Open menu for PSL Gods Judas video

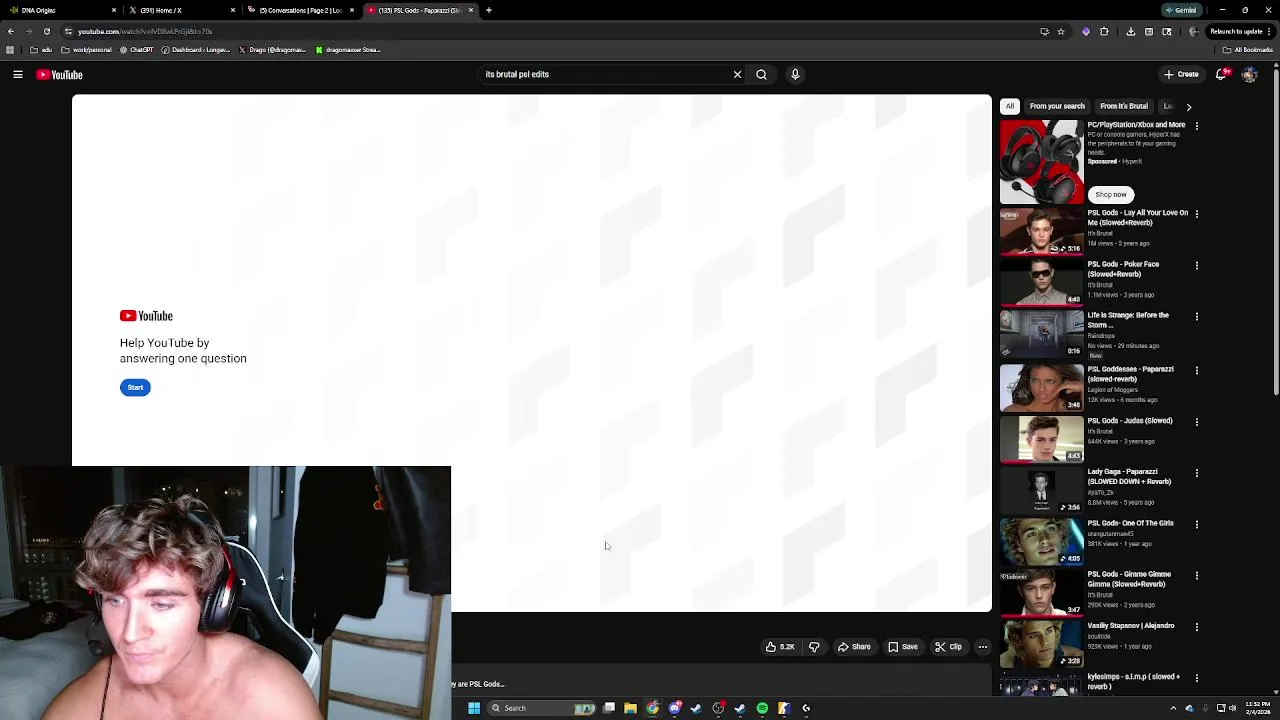click(1196, 422)
